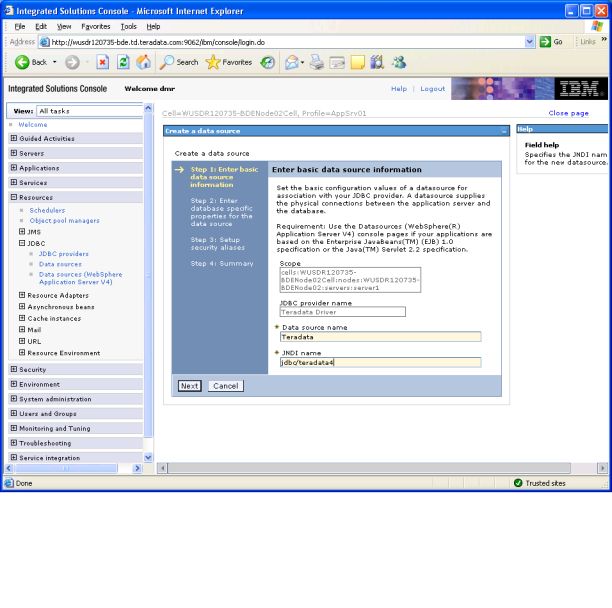Click the Help link in console header
Image resolution: width=612 pixels, height=608 pixels.
tap(399, 89)
